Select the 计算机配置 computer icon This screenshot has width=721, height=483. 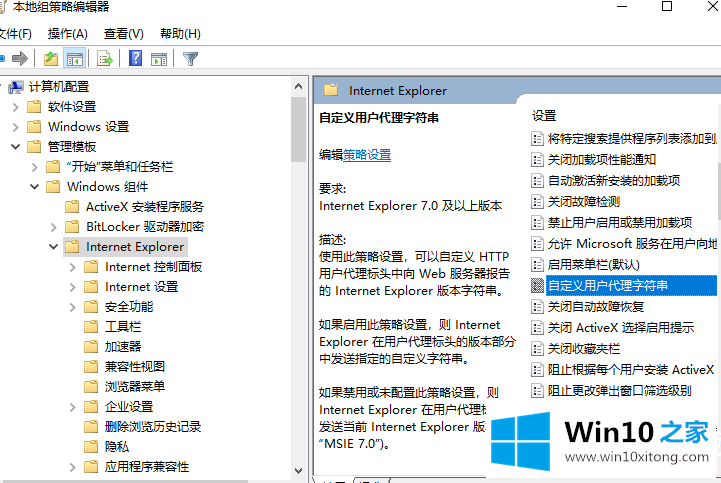coord(16,87)
